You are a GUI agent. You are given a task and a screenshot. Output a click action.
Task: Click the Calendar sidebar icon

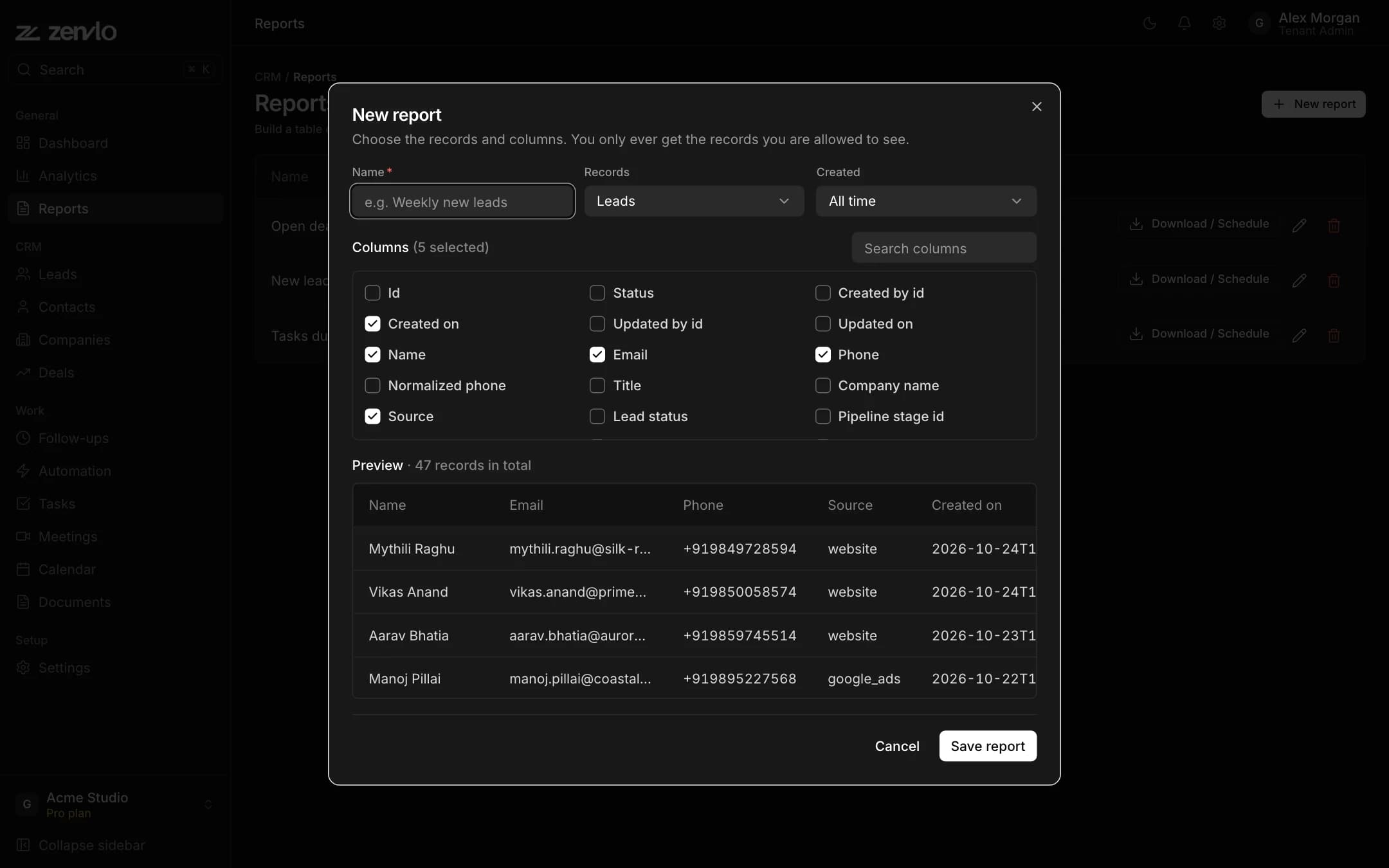pyautogui.click(x=23, y=569)
